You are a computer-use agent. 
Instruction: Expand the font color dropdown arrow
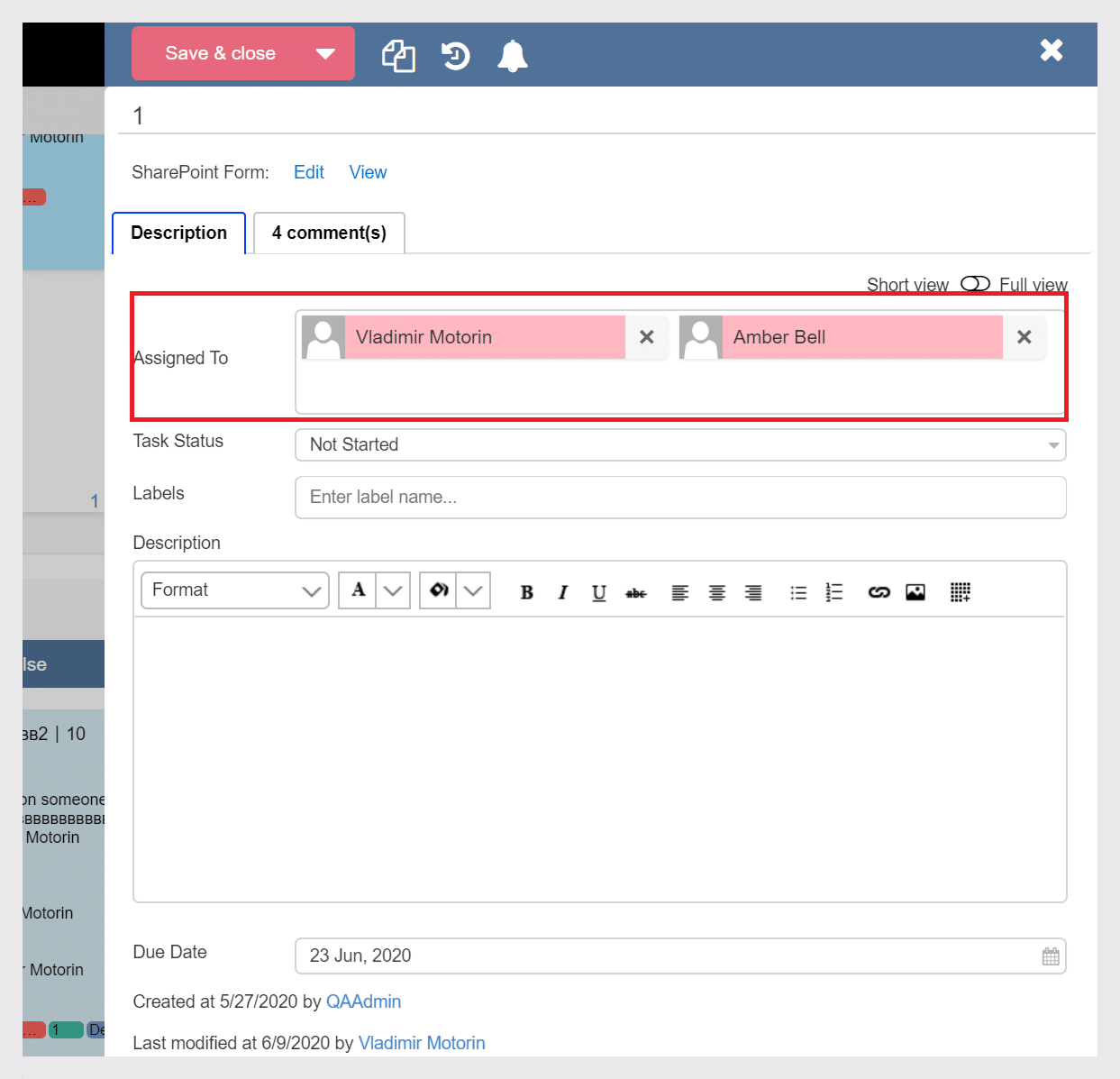pos(393,590)
